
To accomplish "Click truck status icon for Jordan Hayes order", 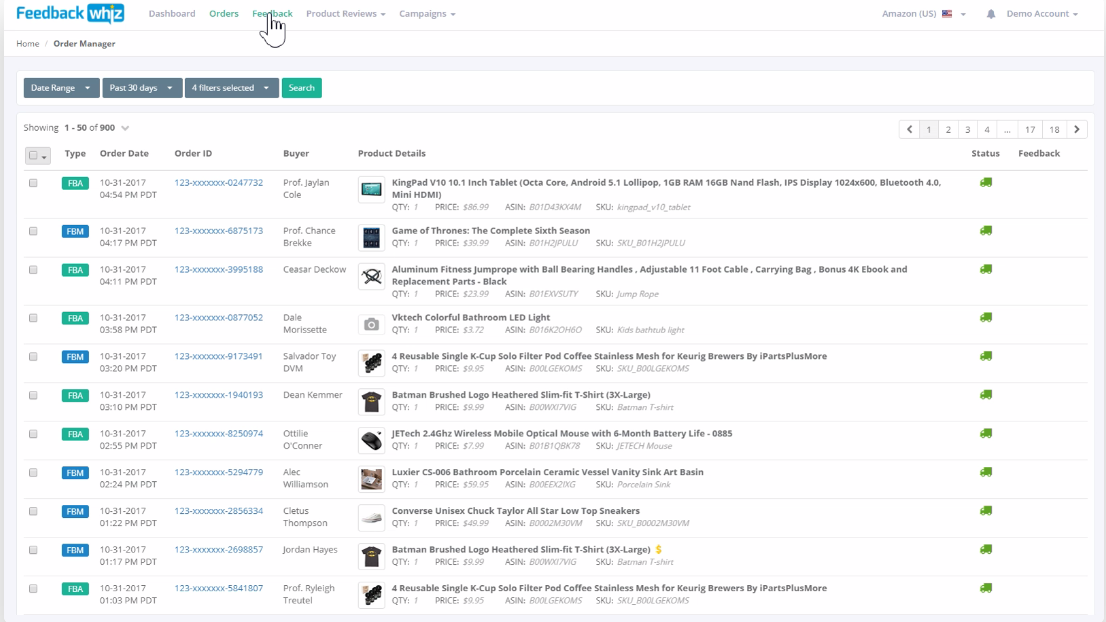I will click(x=986, y=549).
